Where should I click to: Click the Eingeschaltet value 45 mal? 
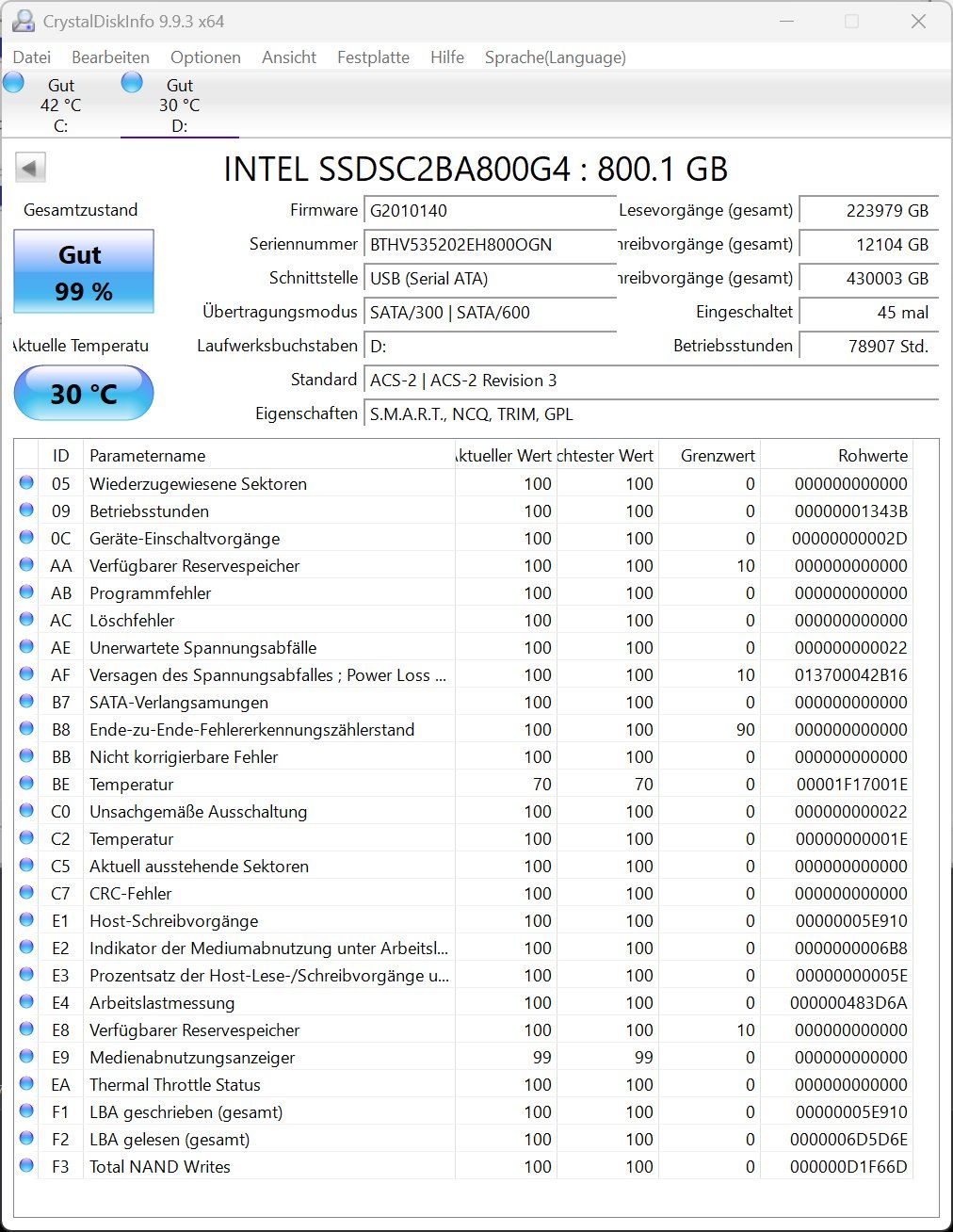(868, 313)
